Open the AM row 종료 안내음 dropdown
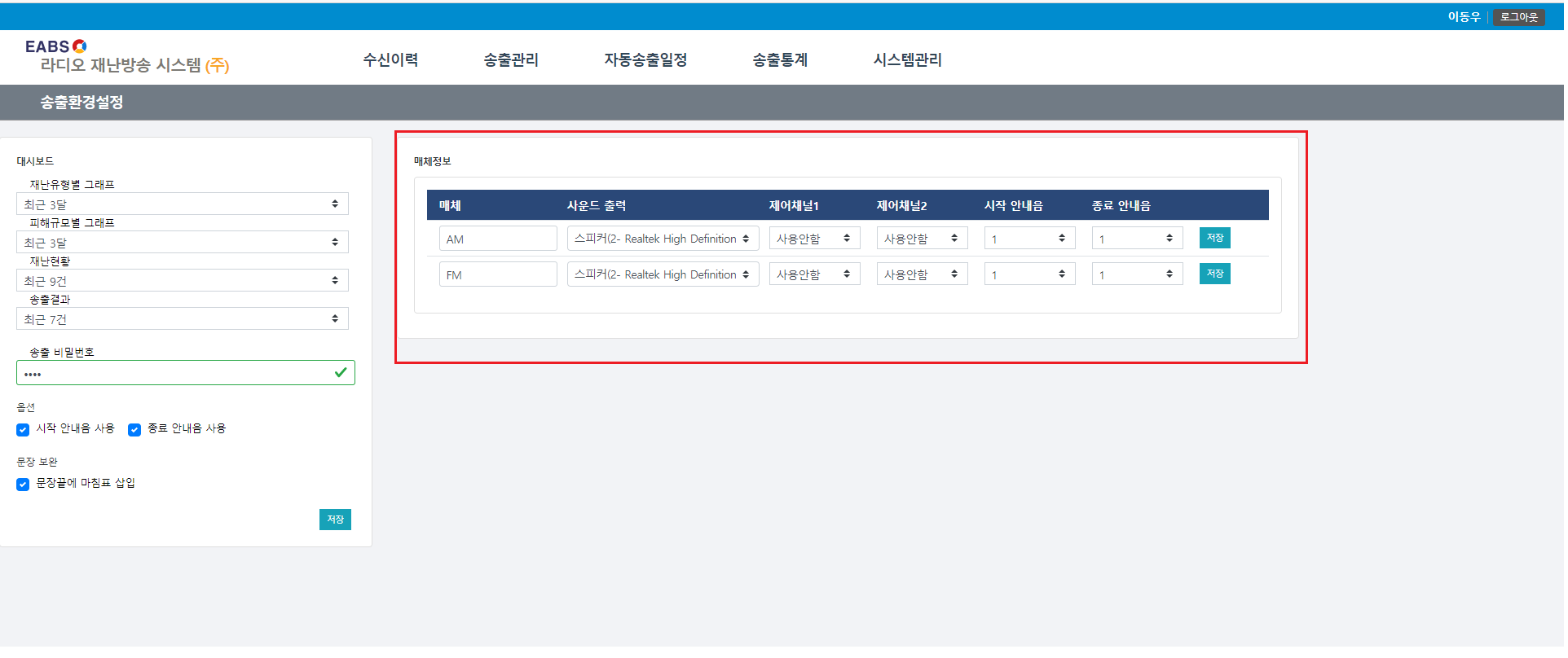 1138,239
